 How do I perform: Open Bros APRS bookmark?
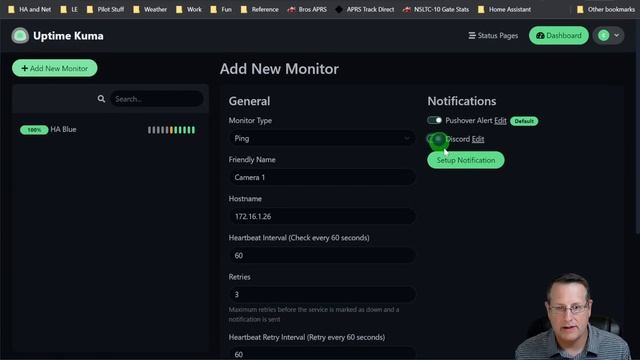click(x=307, y=9)
